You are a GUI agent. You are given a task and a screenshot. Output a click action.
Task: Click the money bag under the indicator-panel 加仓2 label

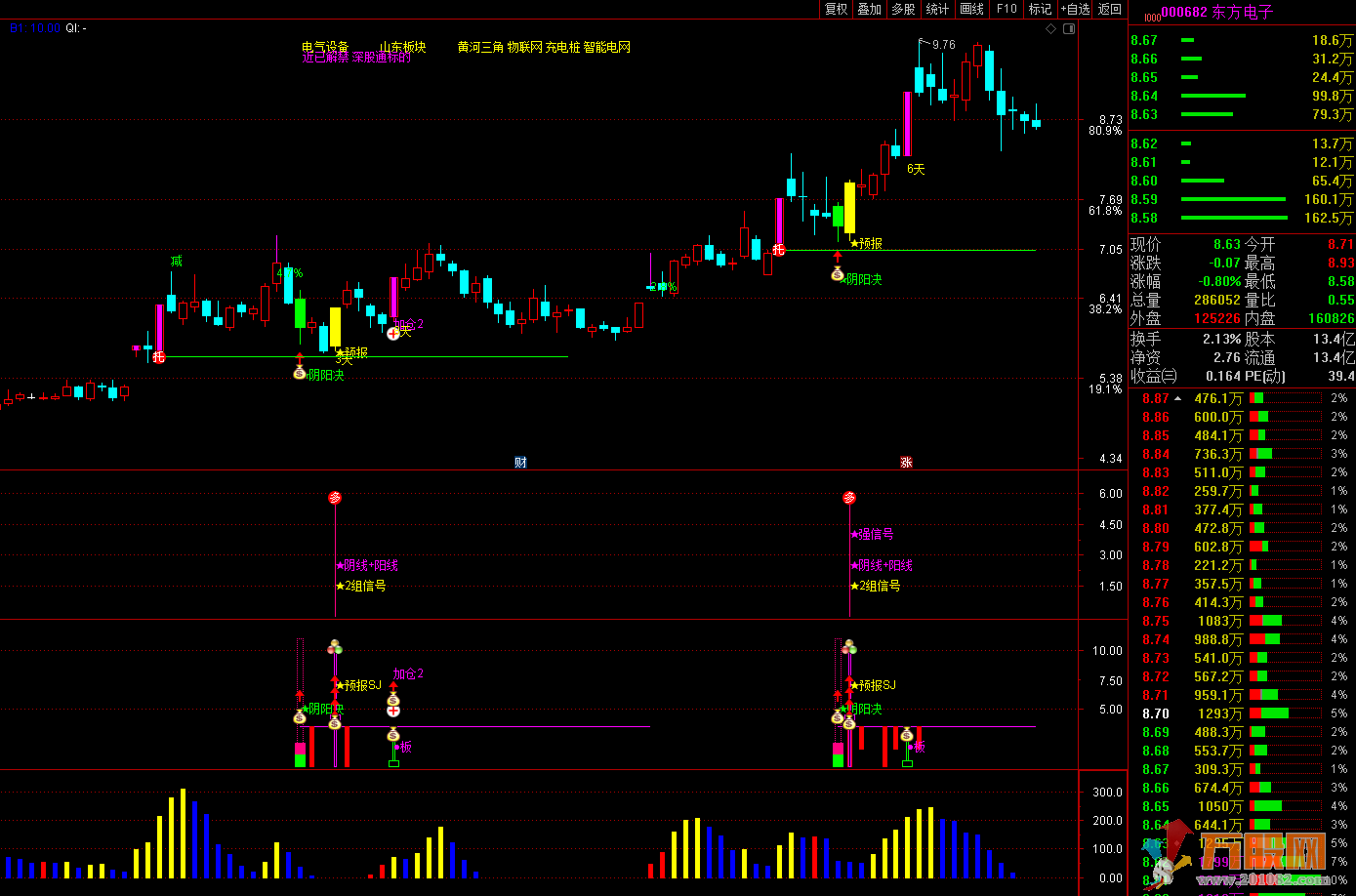point(393,700)
